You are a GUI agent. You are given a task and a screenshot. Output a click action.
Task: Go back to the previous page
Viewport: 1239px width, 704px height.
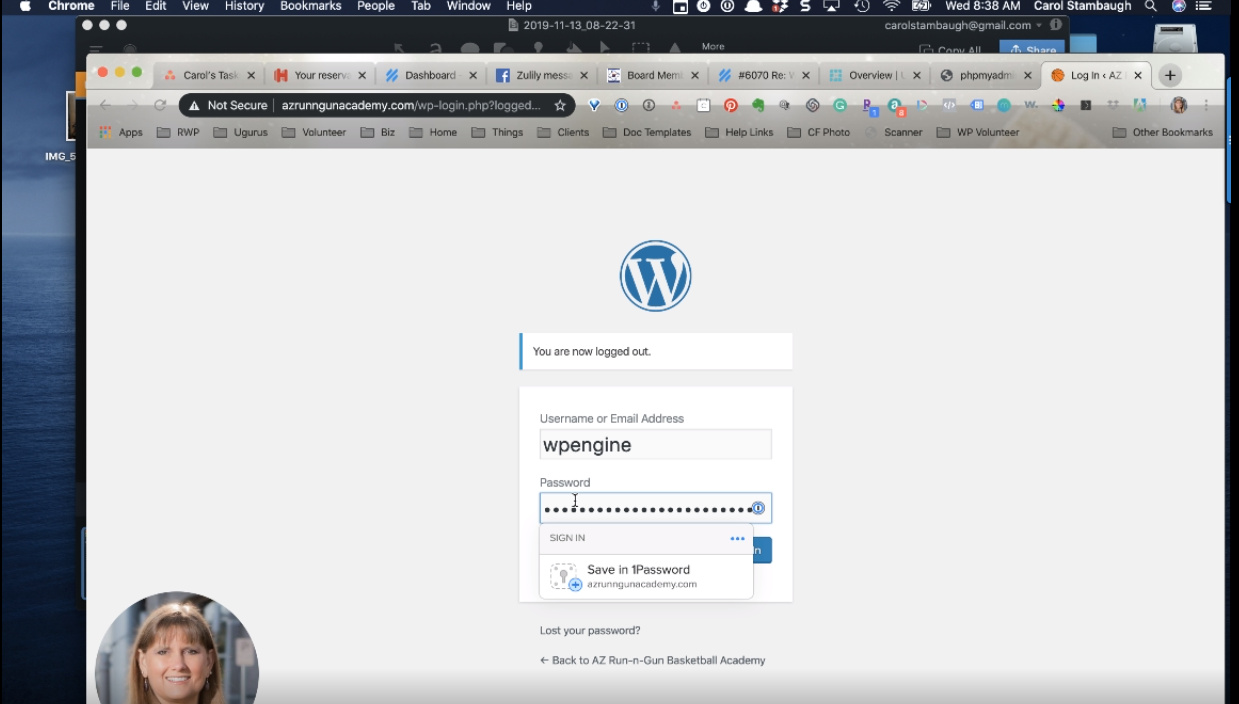click(x=105, y=105)
